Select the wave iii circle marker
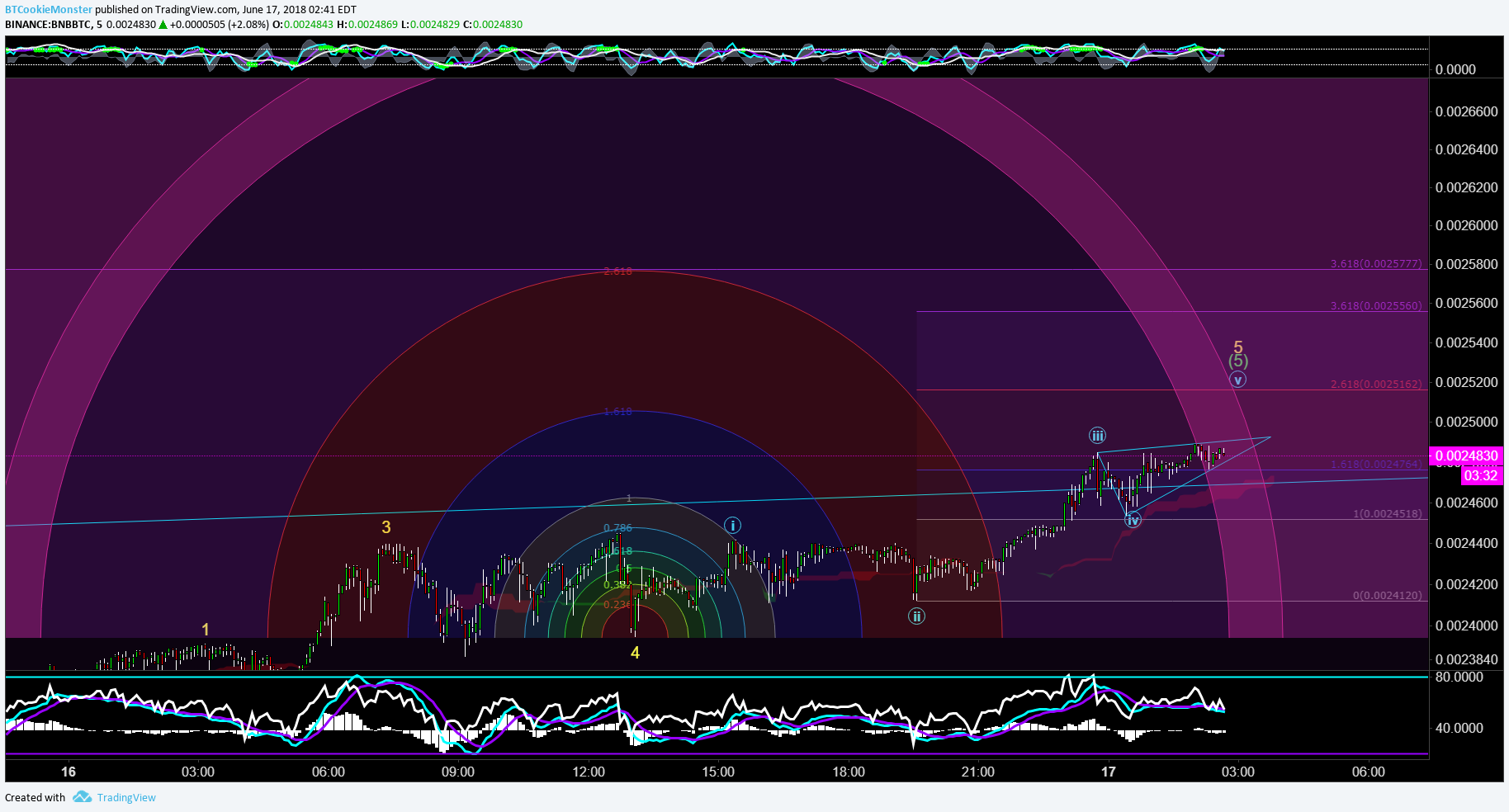The height and width of the screenshot is (812, 1509). click(1097, 436)
